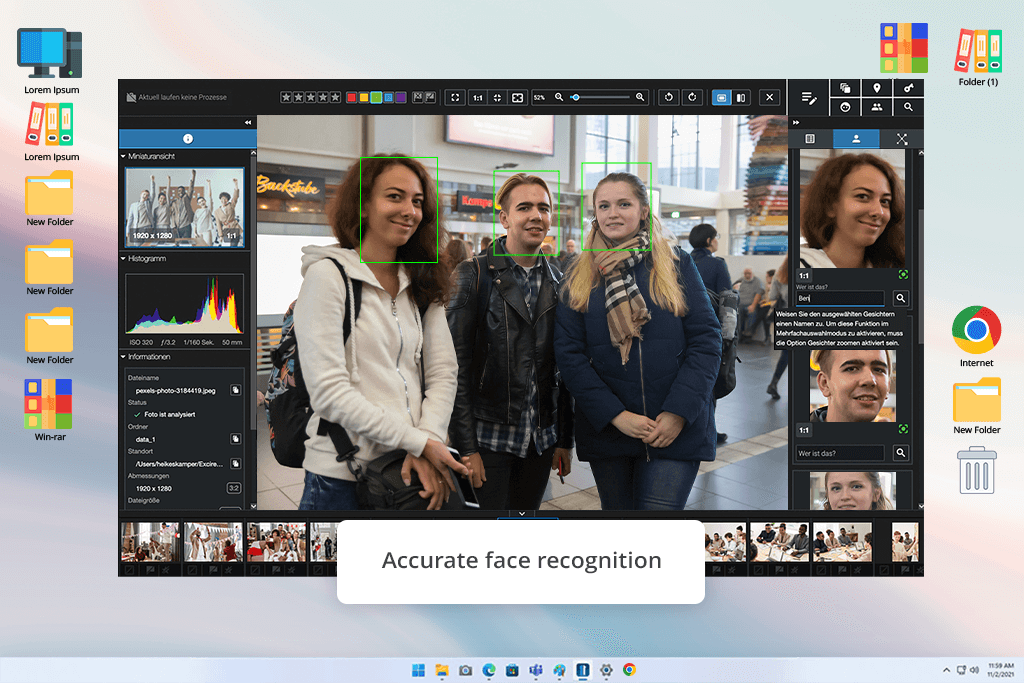
Task: Open Settings gear from taskbar
Action: [606, 670]
